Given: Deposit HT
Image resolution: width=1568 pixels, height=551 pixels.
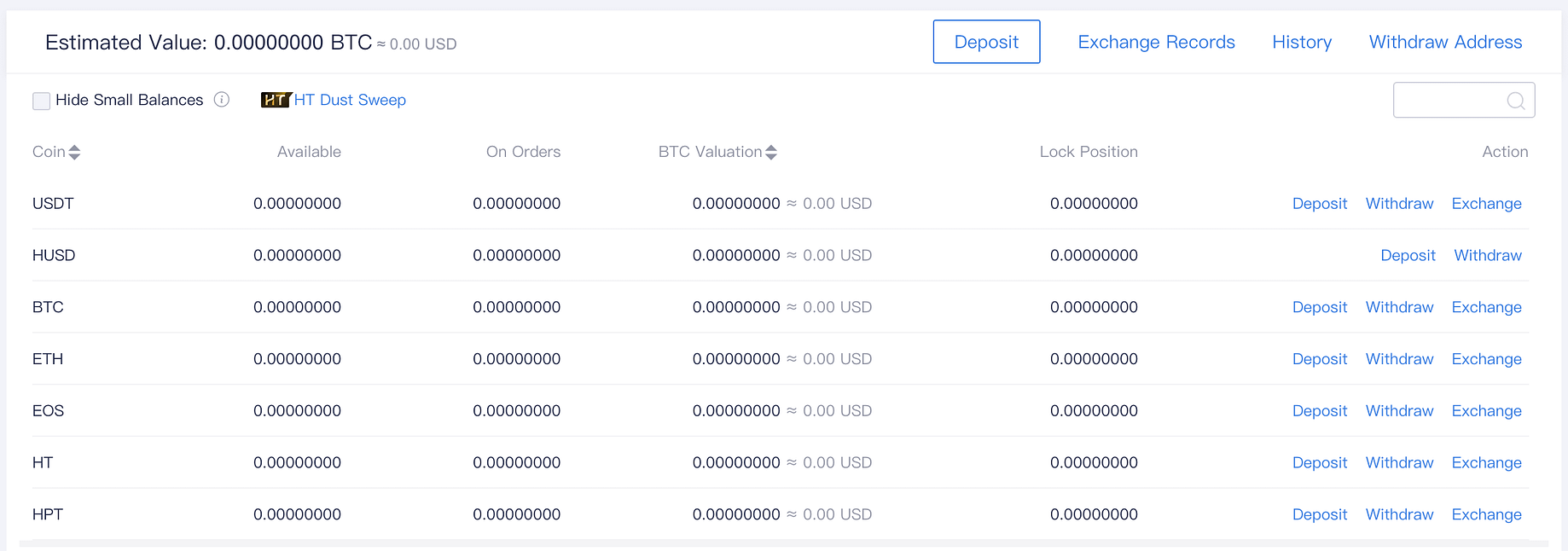Looking at the screenshot, I should [x=1320, y=463].
